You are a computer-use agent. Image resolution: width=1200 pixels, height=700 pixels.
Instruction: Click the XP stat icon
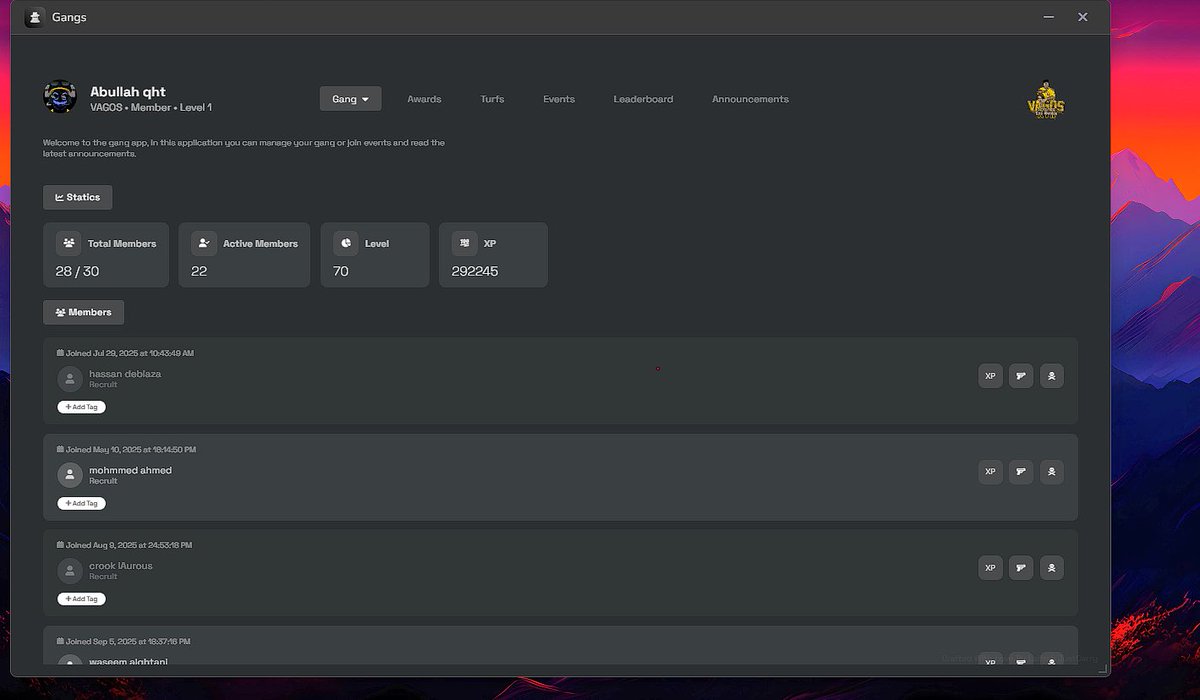tap(464, 243)
